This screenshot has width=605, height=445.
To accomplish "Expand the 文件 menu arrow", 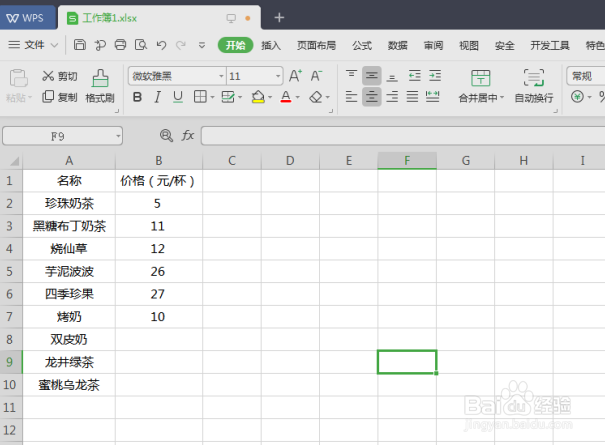I will 54,45.
